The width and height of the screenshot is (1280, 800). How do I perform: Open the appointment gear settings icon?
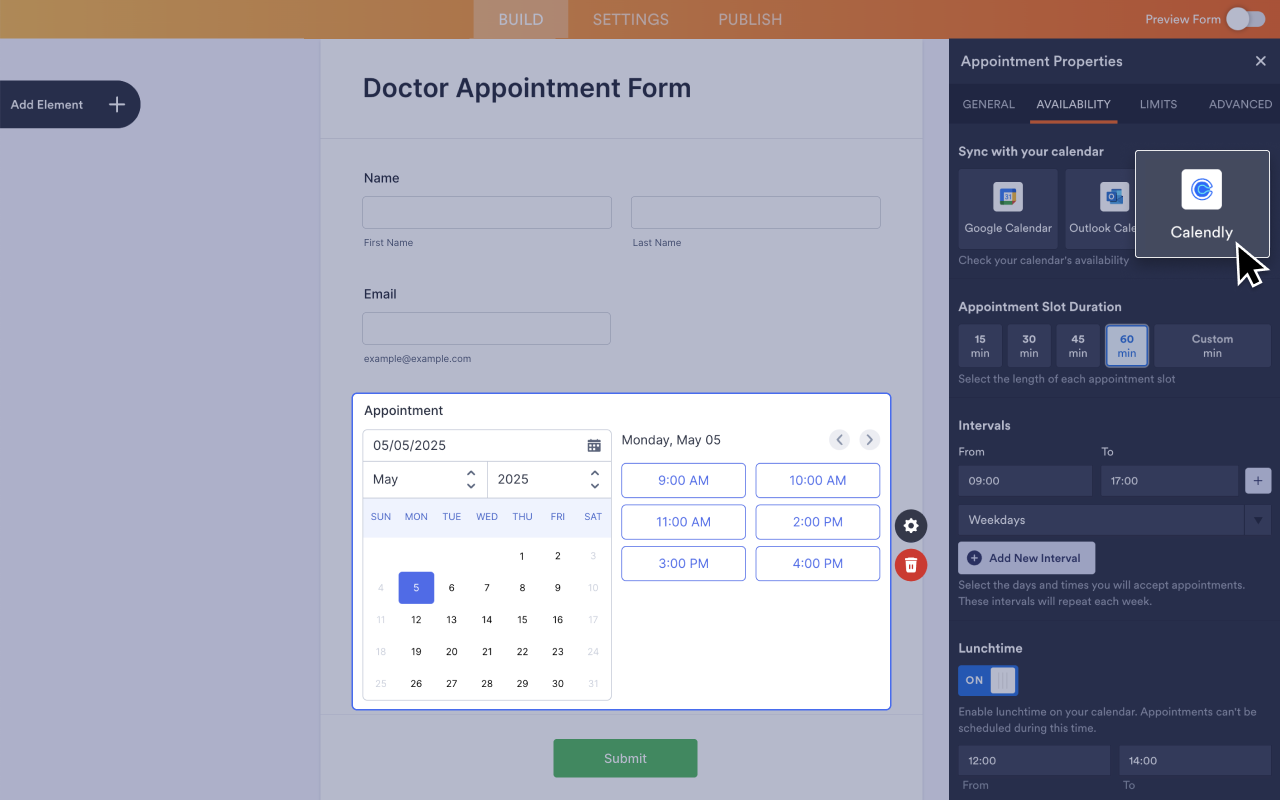pyautogui.click(x=910, y=526)
